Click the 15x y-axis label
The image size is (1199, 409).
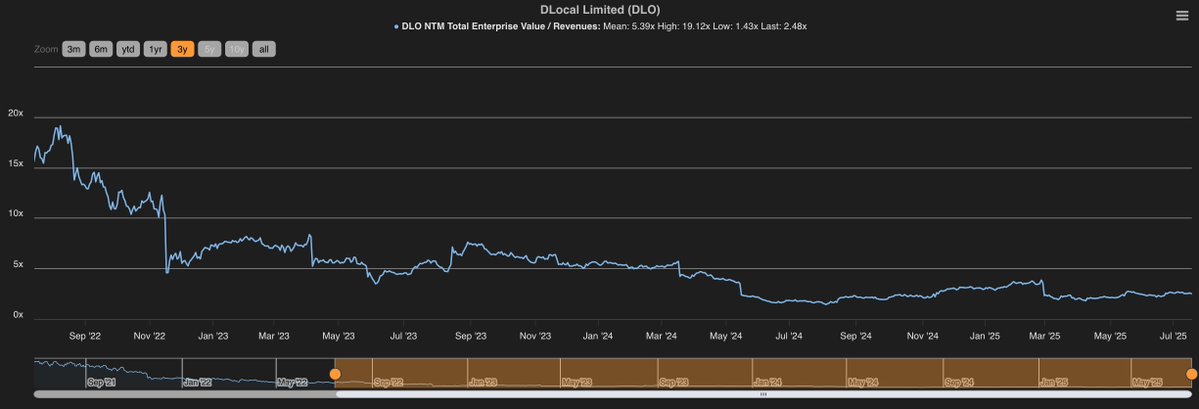(x=16, y=164)
